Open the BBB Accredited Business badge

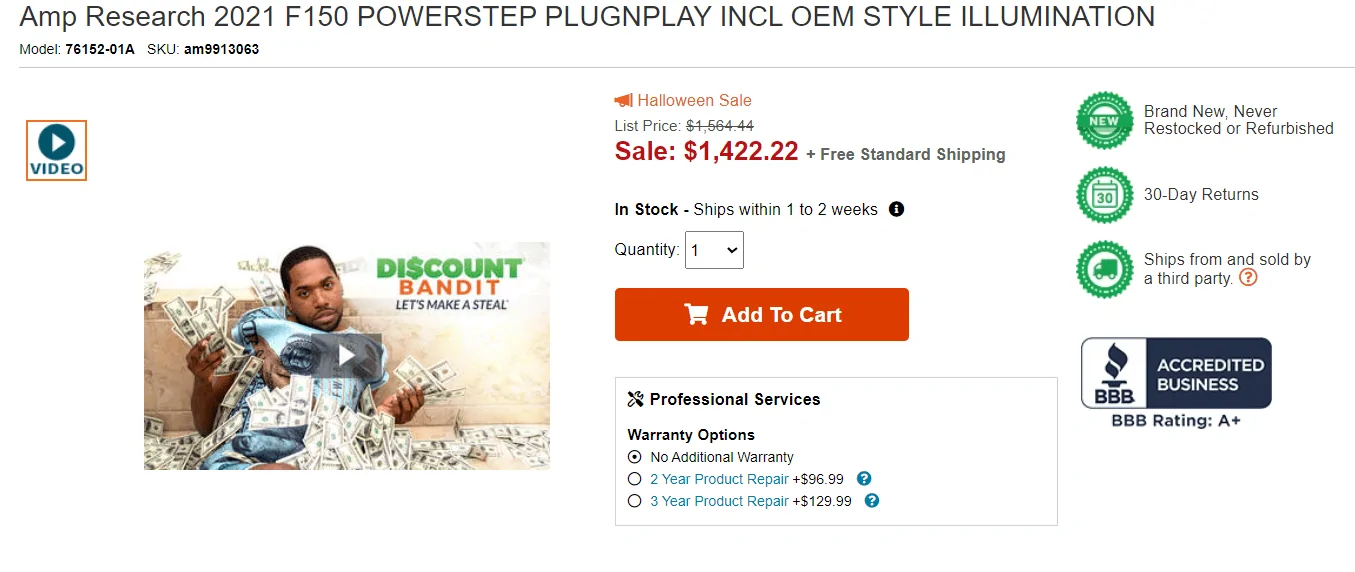[1176, 383]
